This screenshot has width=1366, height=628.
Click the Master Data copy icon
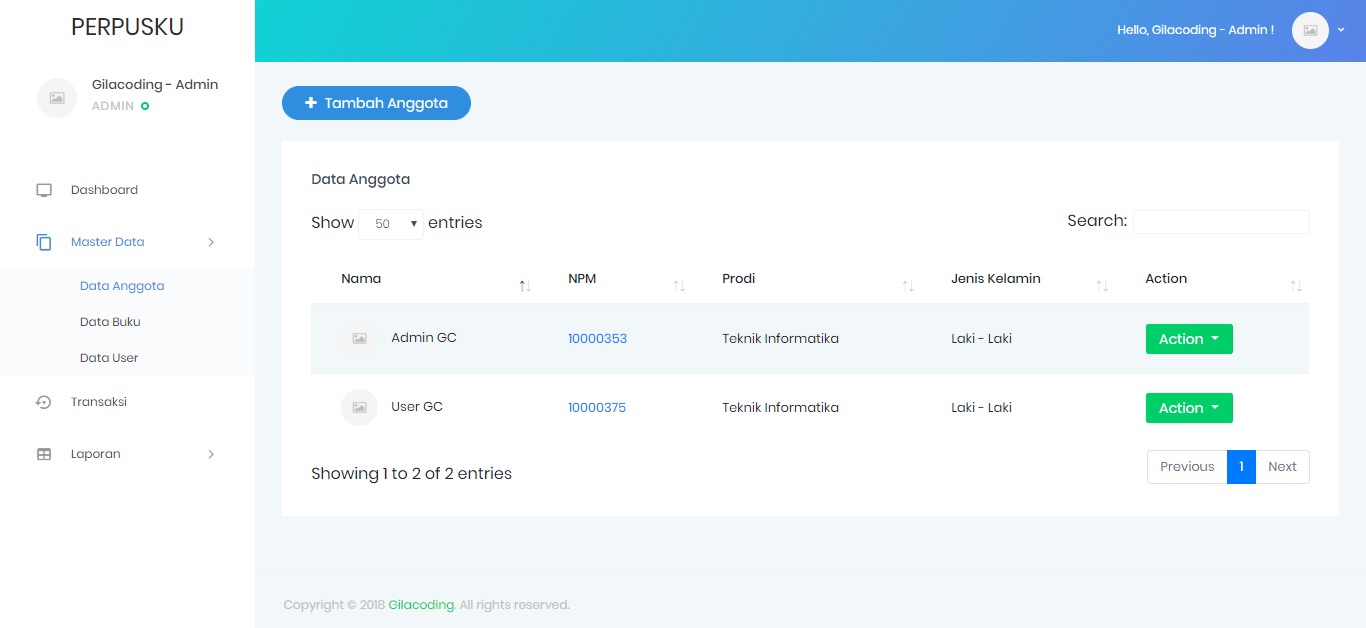coord(43,241)
